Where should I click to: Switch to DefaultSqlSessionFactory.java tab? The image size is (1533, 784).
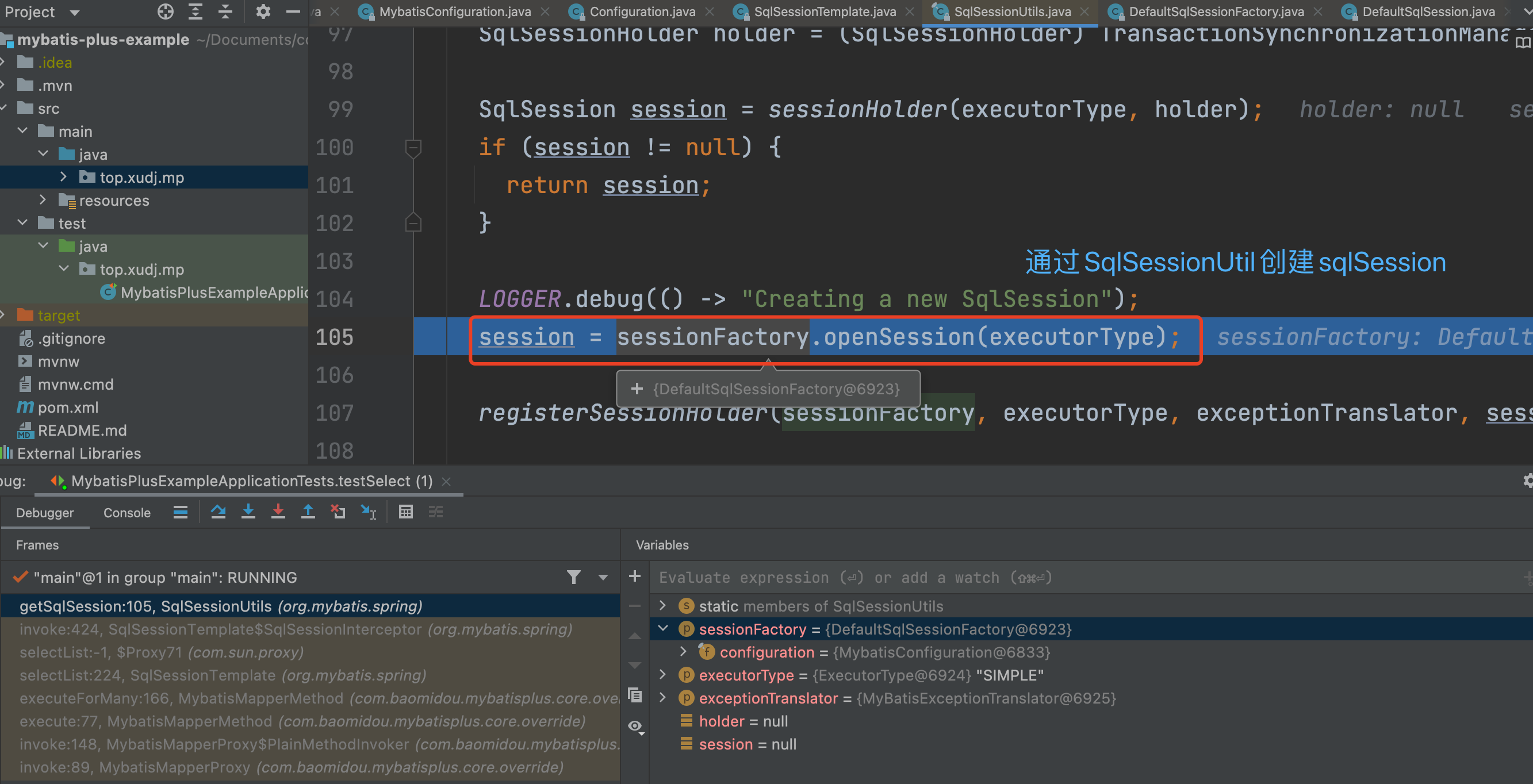1216,11
